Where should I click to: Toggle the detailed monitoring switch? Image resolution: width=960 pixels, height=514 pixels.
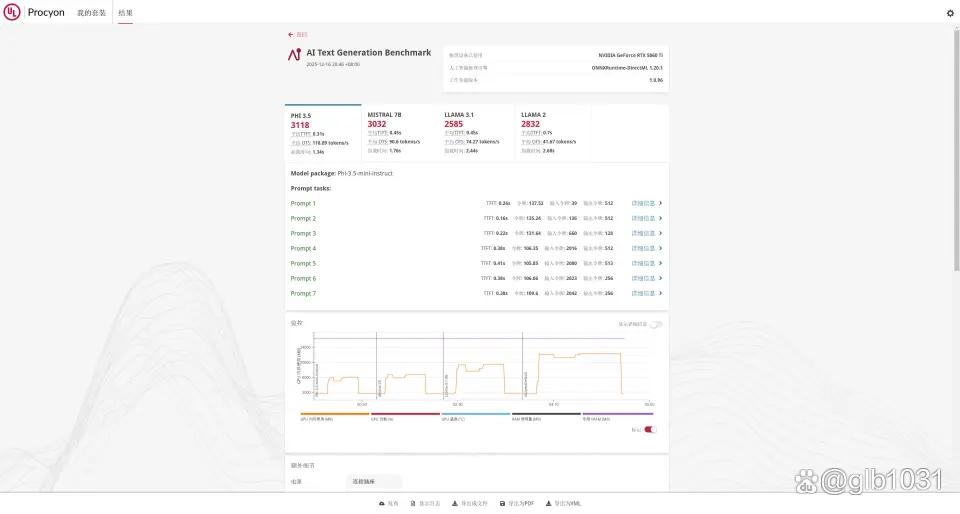(x=656, y=324)
